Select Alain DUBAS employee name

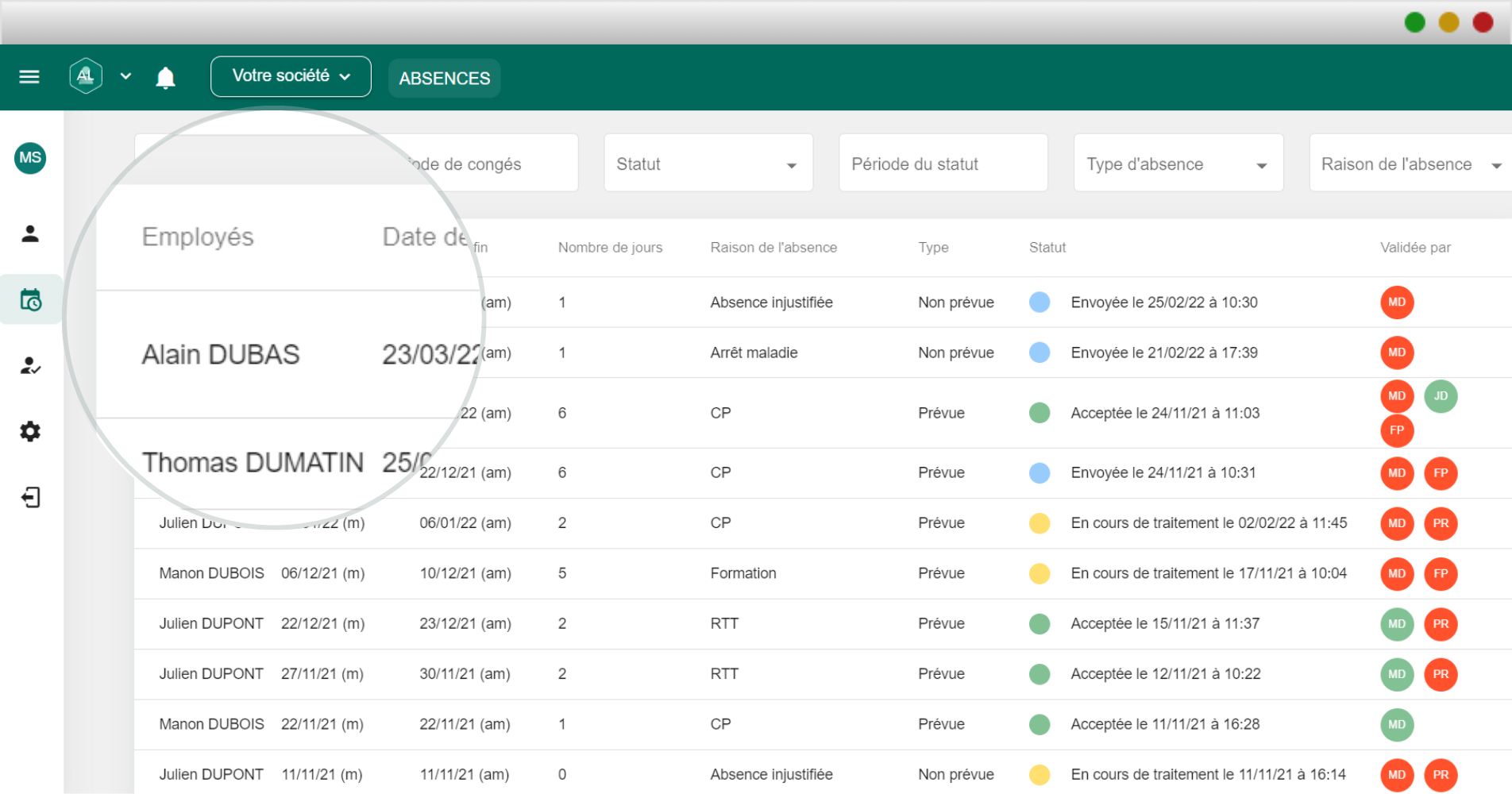221,354
